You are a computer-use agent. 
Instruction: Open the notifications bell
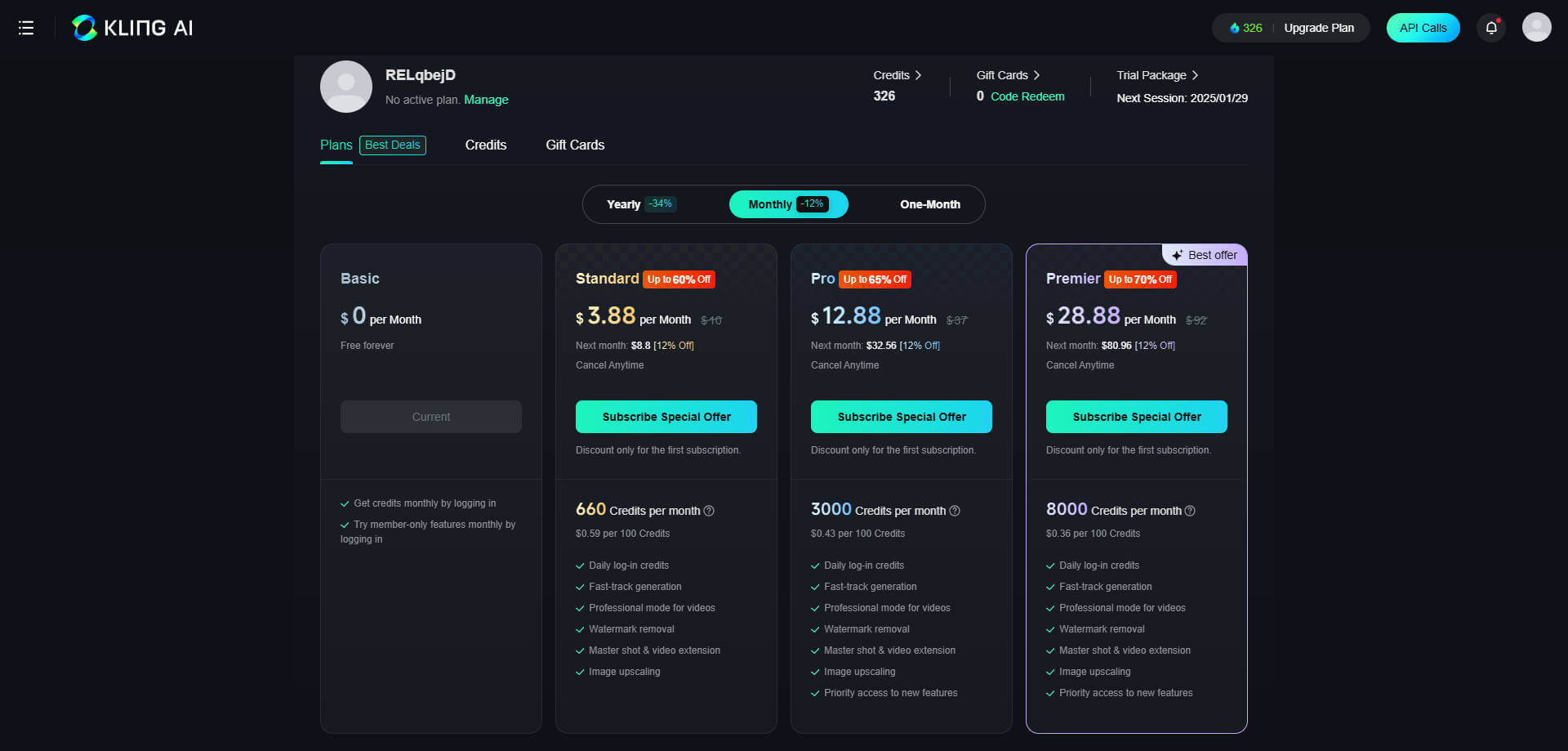[1491, 28]
